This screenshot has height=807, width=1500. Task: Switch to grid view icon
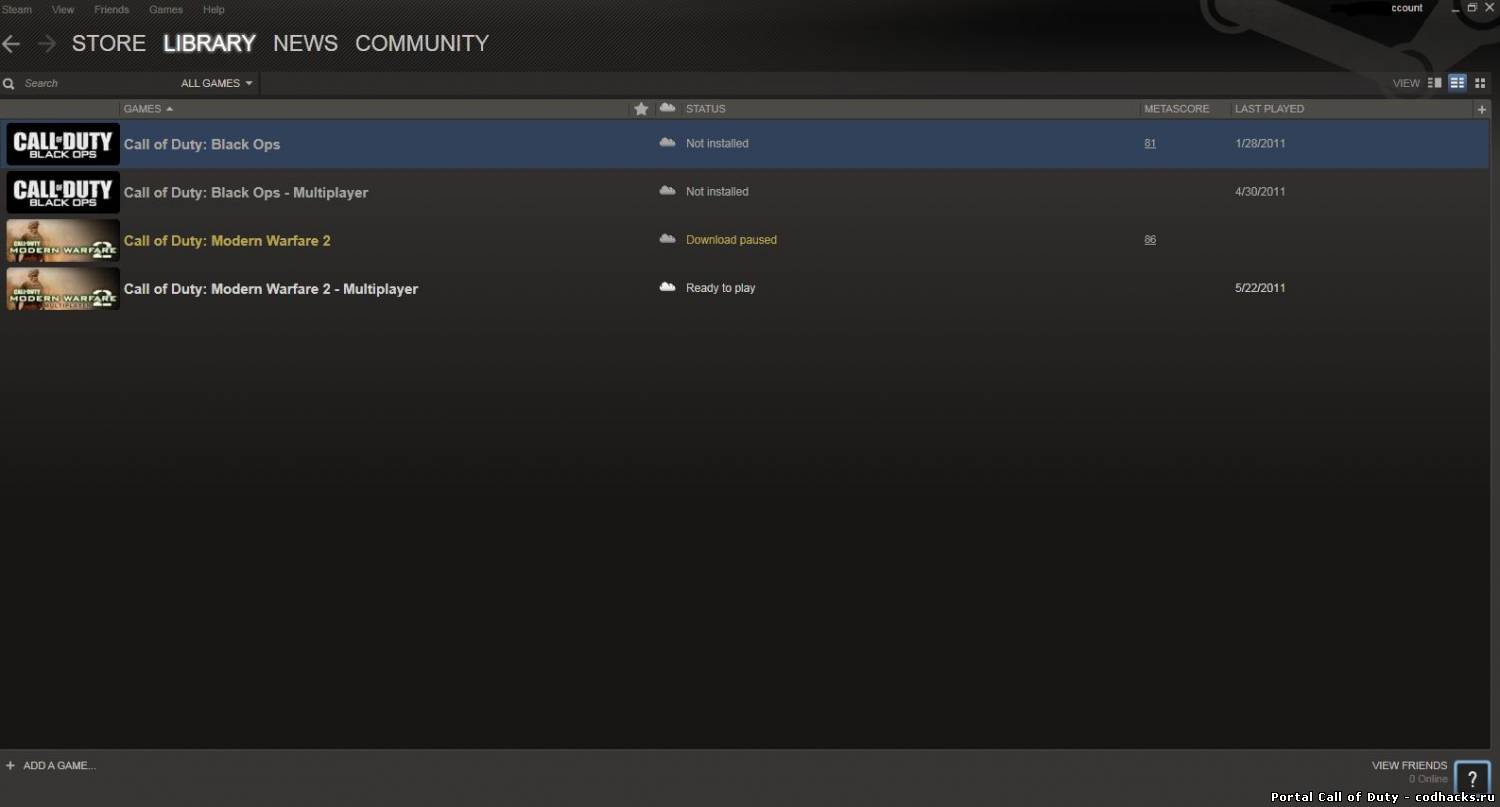[1480, 83]
